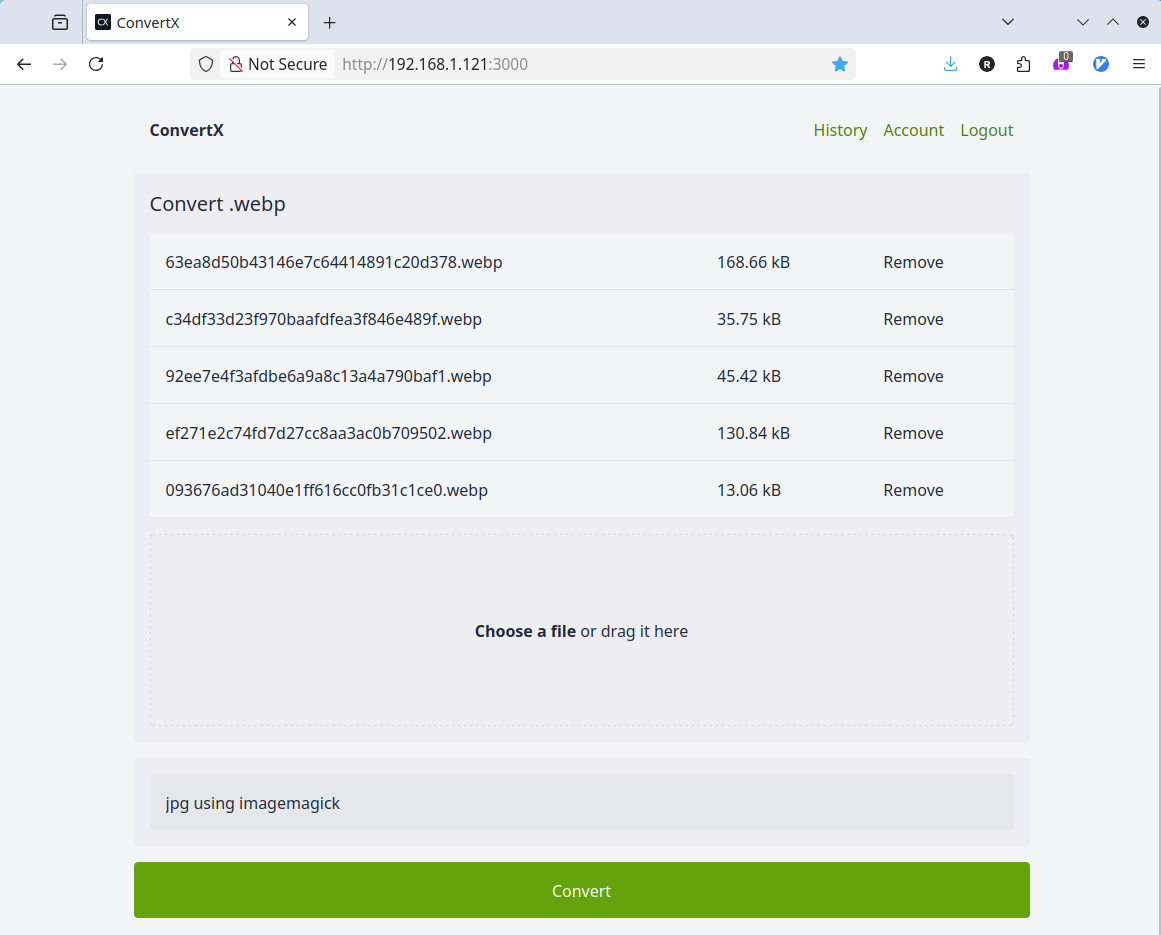Logout of ConvertX

[x=987, y=130]
